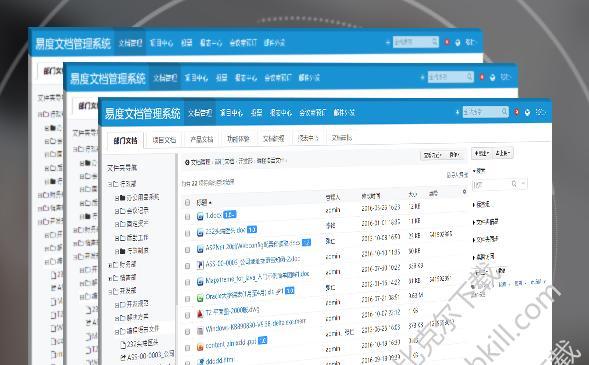Screen dimensions: 589x365
Task: Collapse the 开发部 folder tree node
Action: pos(110,291)
